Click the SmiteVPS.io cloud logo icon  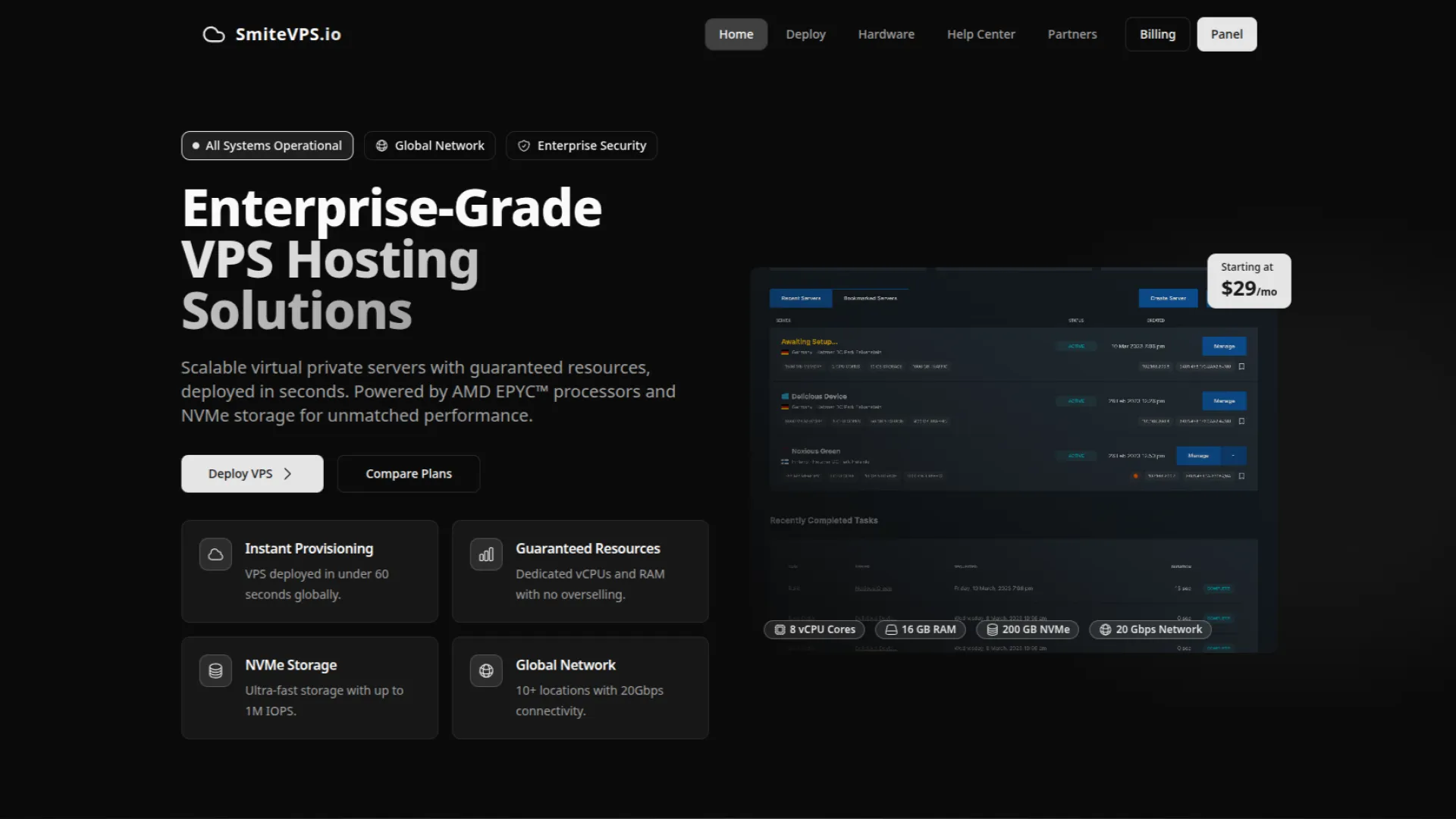coord(214,35)
